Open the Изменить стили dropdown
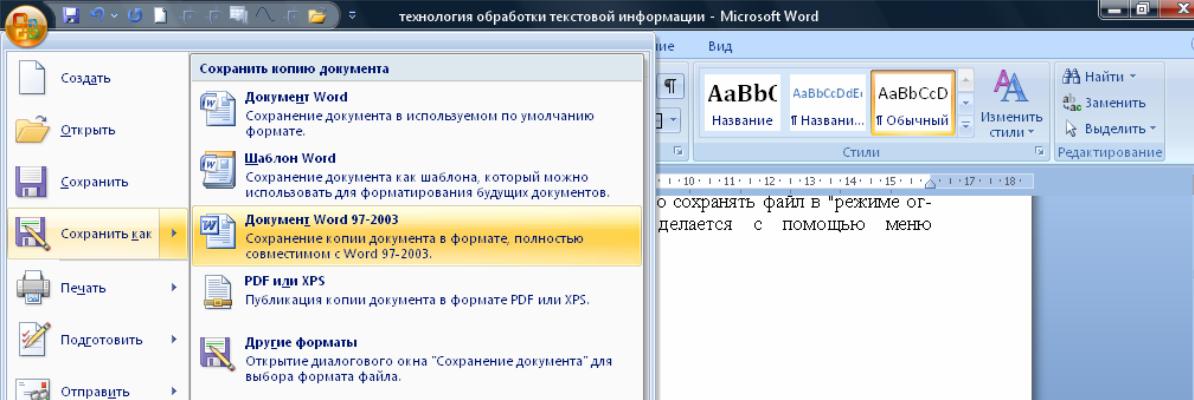 pyautogui.click(x=1011, y=104)
